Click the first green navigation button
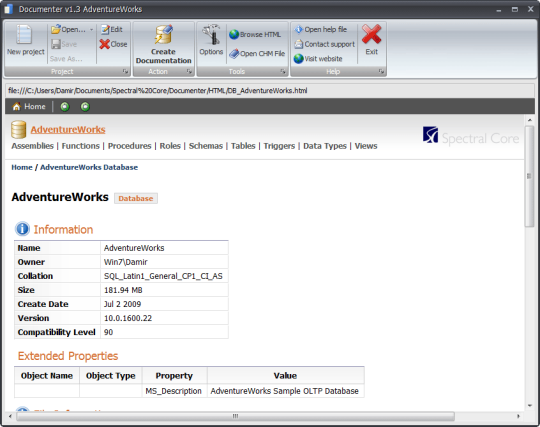Screen dimensions: 540x427 point(65,107)
